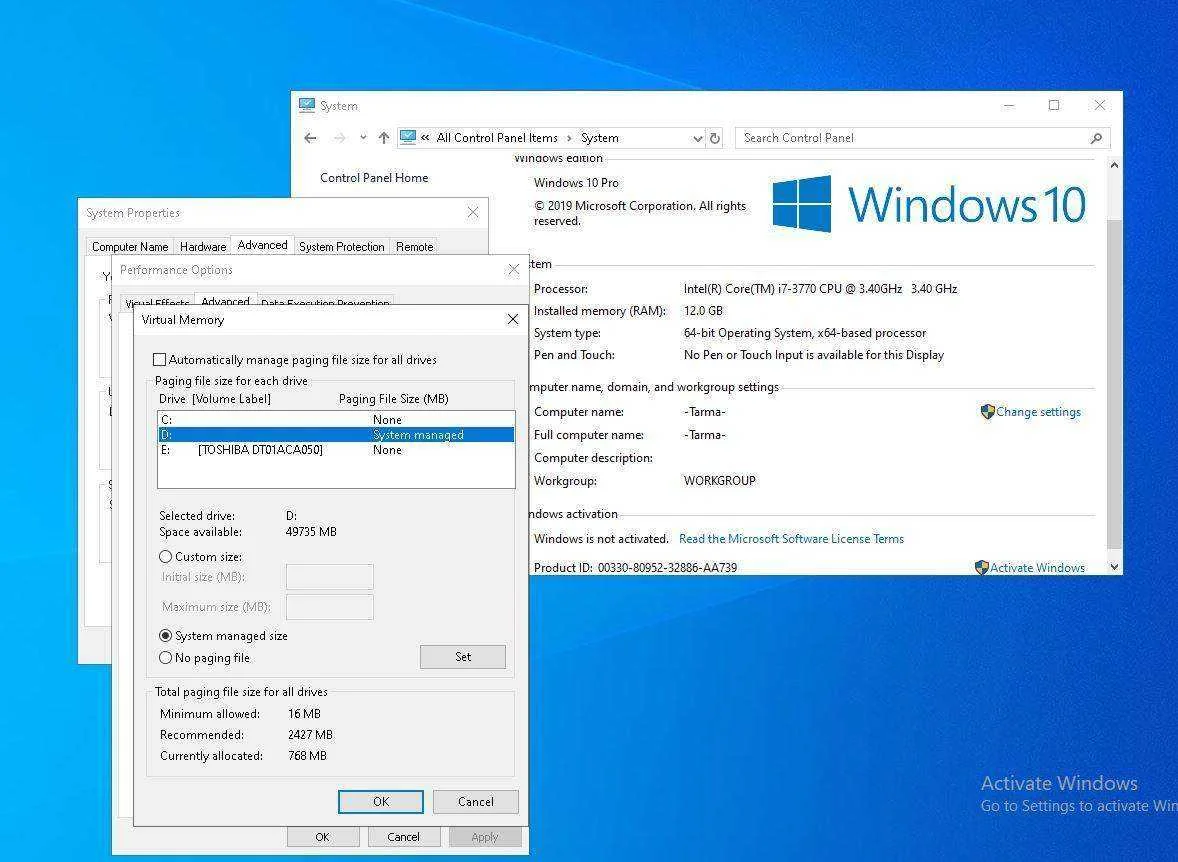Viewport: 1178px width, 862px height.
Task: Click the Initial size (MB) field
Action: tap(329, 577)
